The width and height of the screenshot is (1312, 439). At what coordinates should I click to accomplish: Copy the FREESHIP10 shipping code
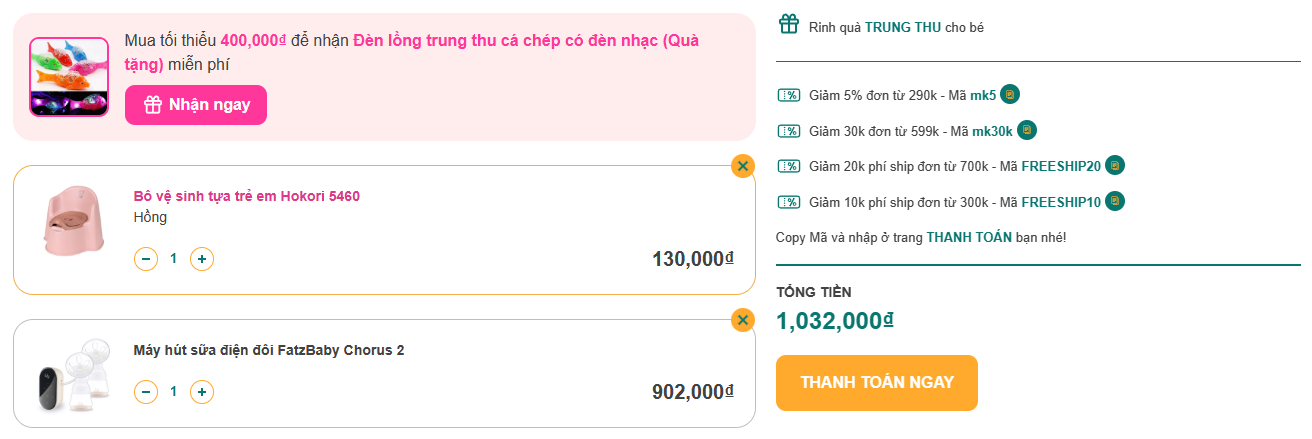[x=1115, y=201]
